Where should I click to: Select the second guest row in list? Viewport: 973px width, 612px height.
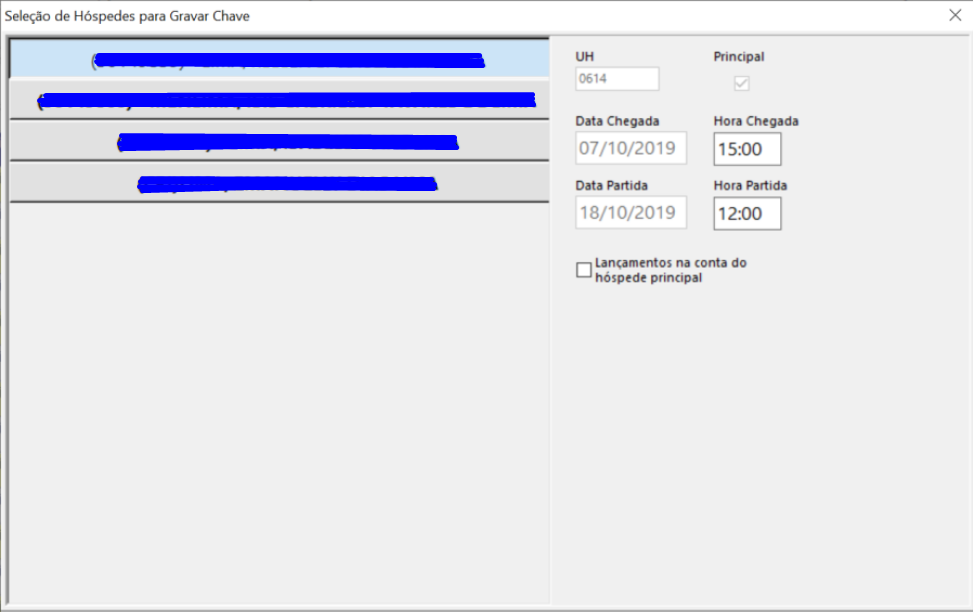(279, 100)
